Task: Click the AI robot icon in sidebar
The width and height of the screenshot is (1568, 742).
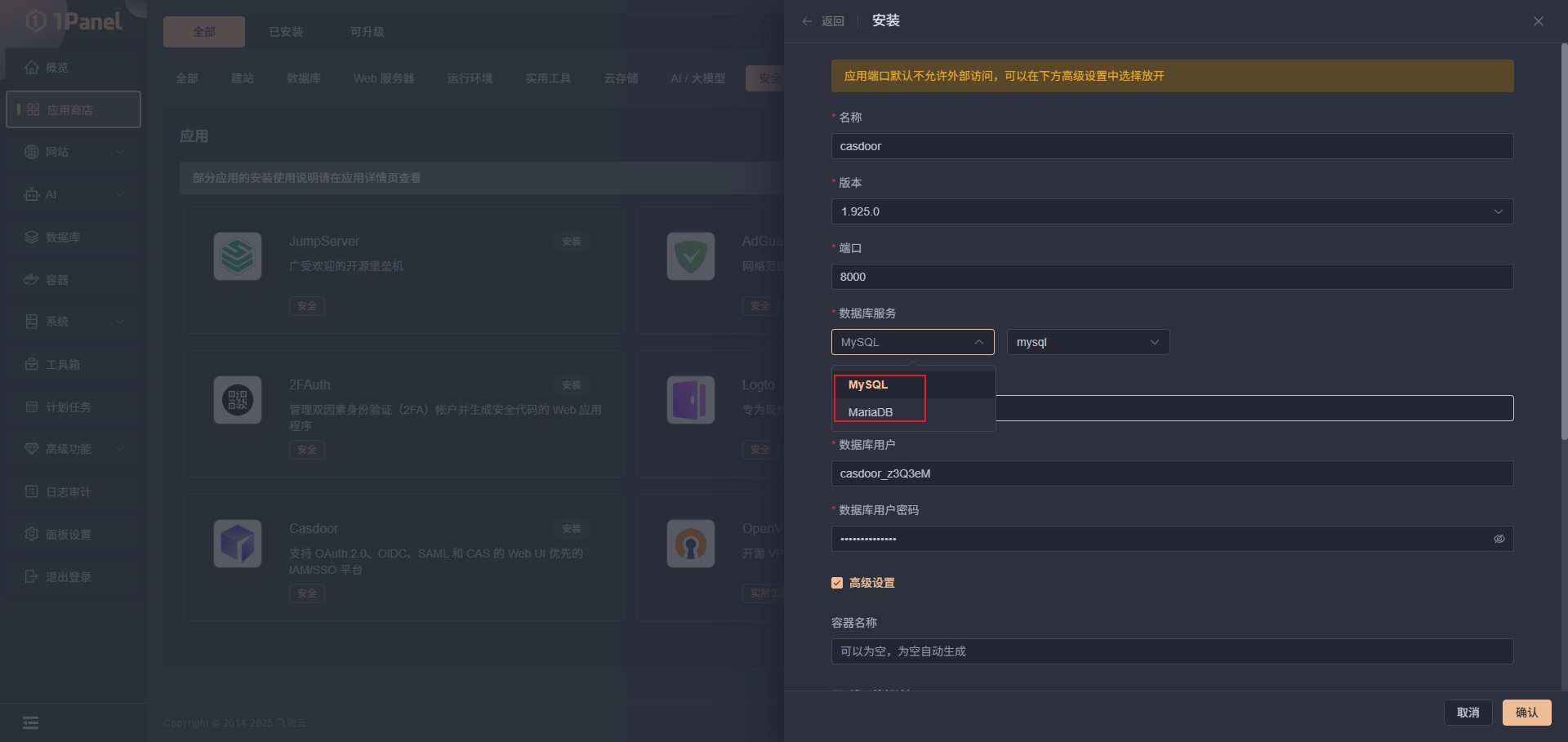Action: click(x=32, y=194)
